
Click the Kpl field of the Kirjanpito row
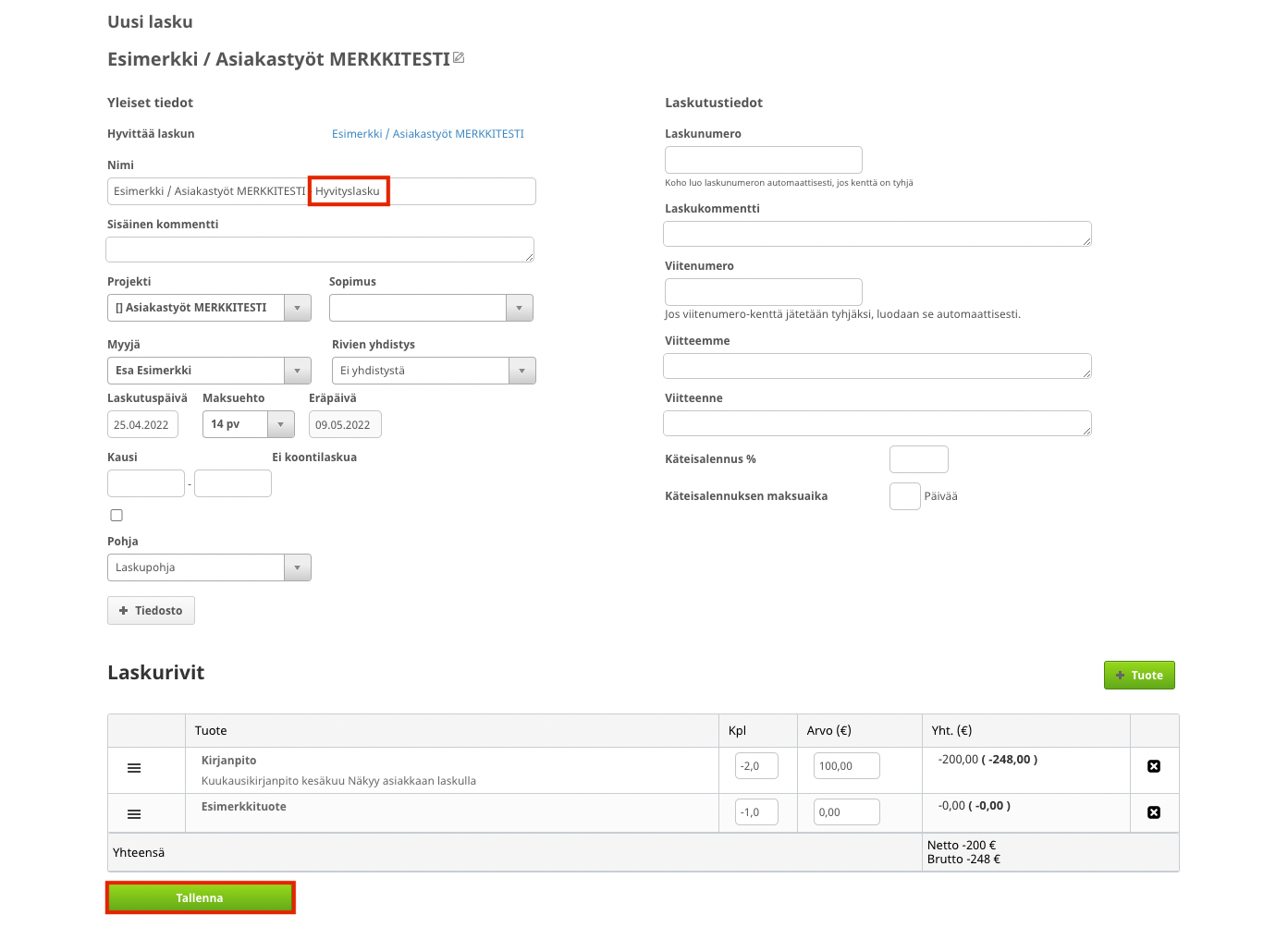click(756, 766)
